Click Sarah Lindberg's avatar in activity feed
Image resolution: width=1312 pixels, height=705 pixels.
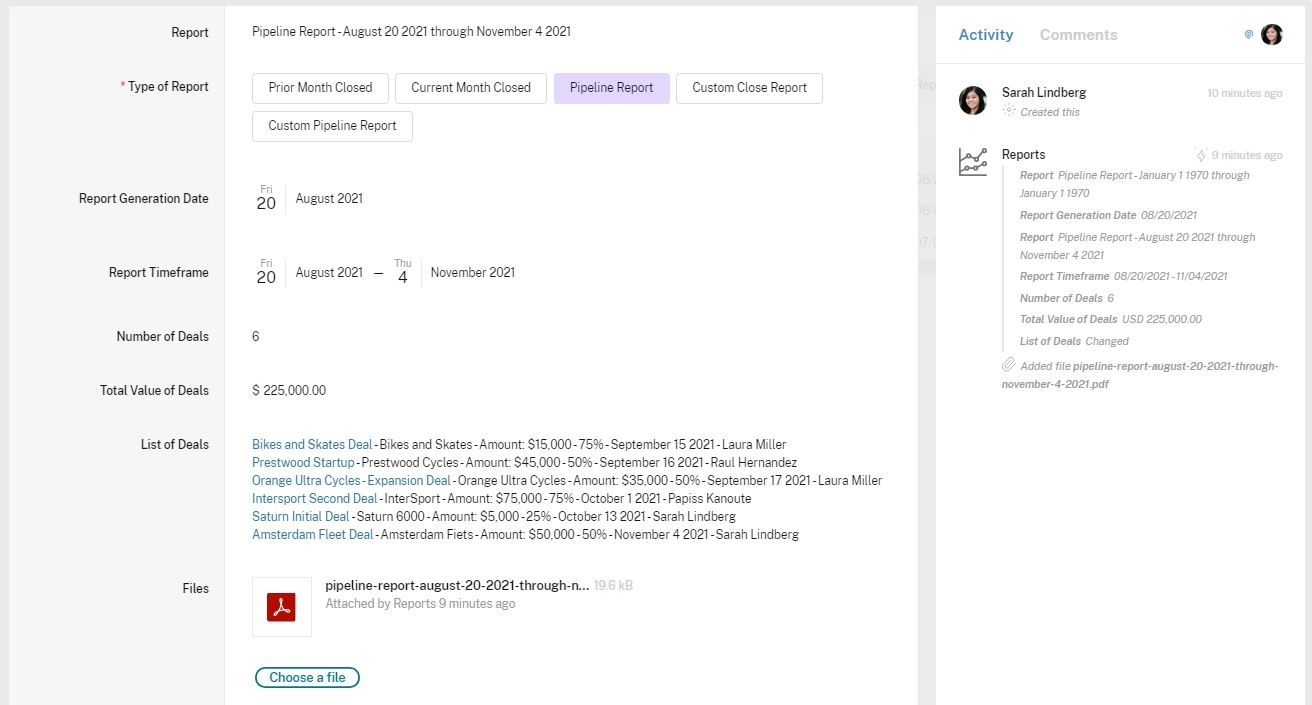[972, 100]
